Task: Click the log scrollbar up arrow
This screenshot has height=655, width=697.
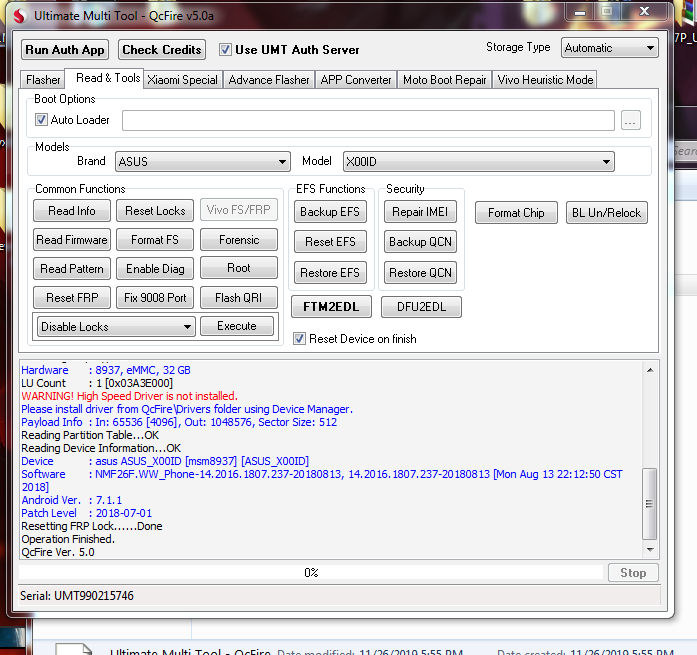Action: point(650,370)
